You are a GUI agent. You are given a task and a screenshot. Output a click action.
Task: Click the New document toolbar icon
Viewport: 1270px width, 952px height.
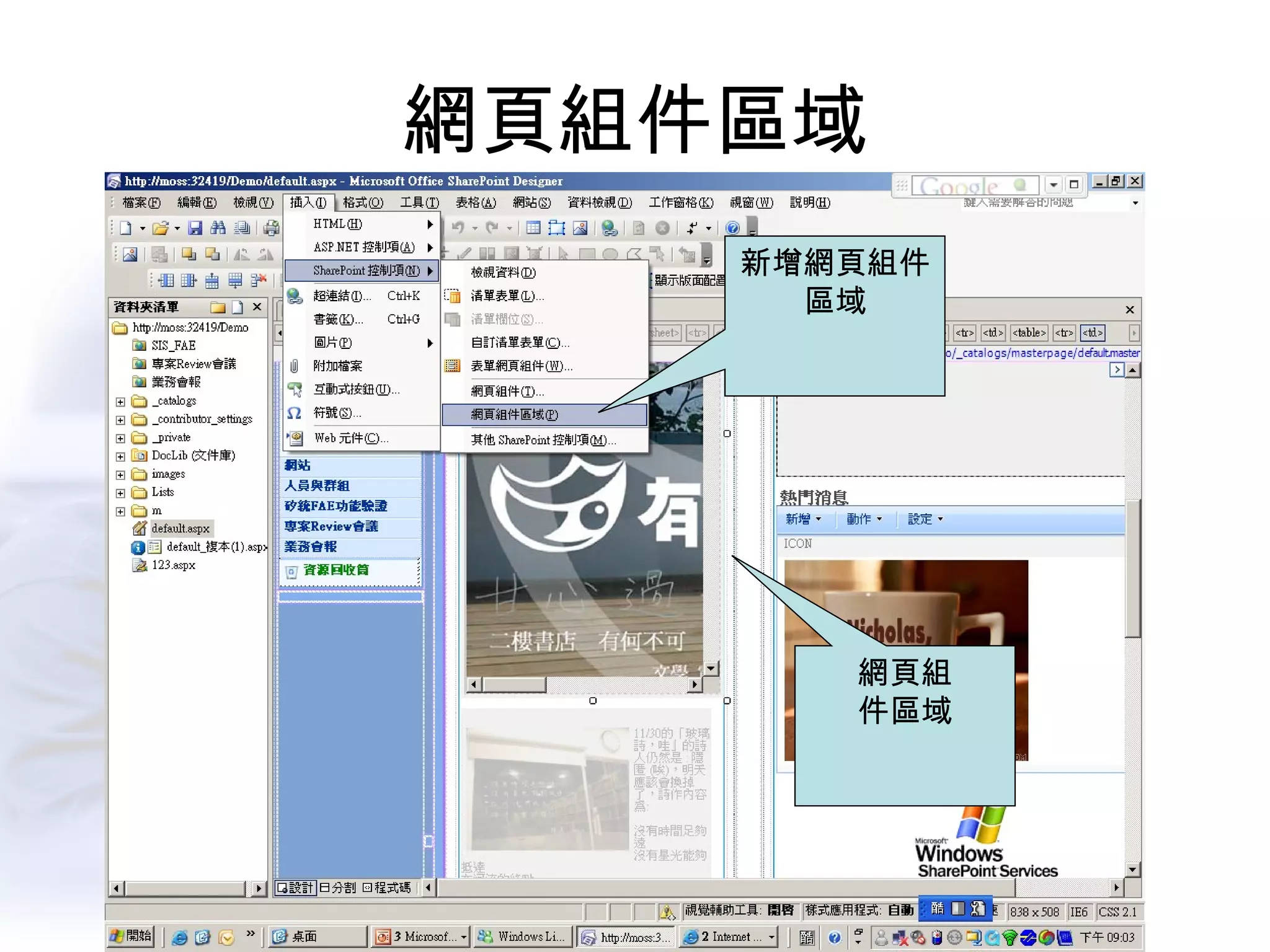pos(126,228)
